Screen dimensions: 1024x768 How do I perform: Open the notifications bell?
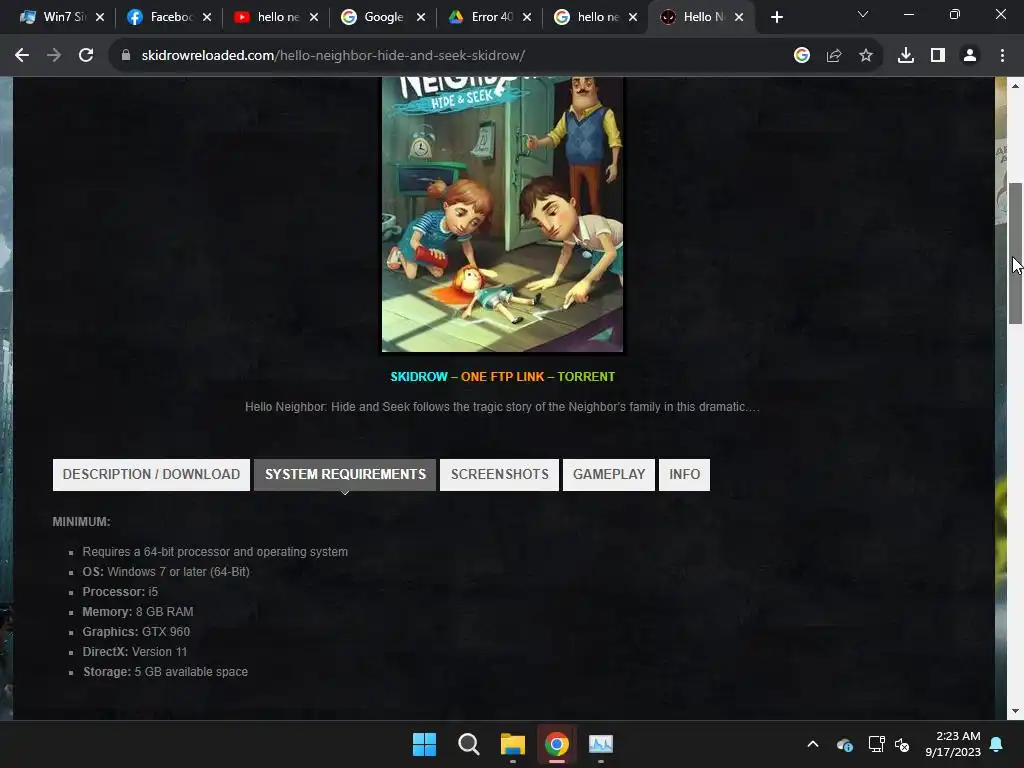[x=997, y=744]
